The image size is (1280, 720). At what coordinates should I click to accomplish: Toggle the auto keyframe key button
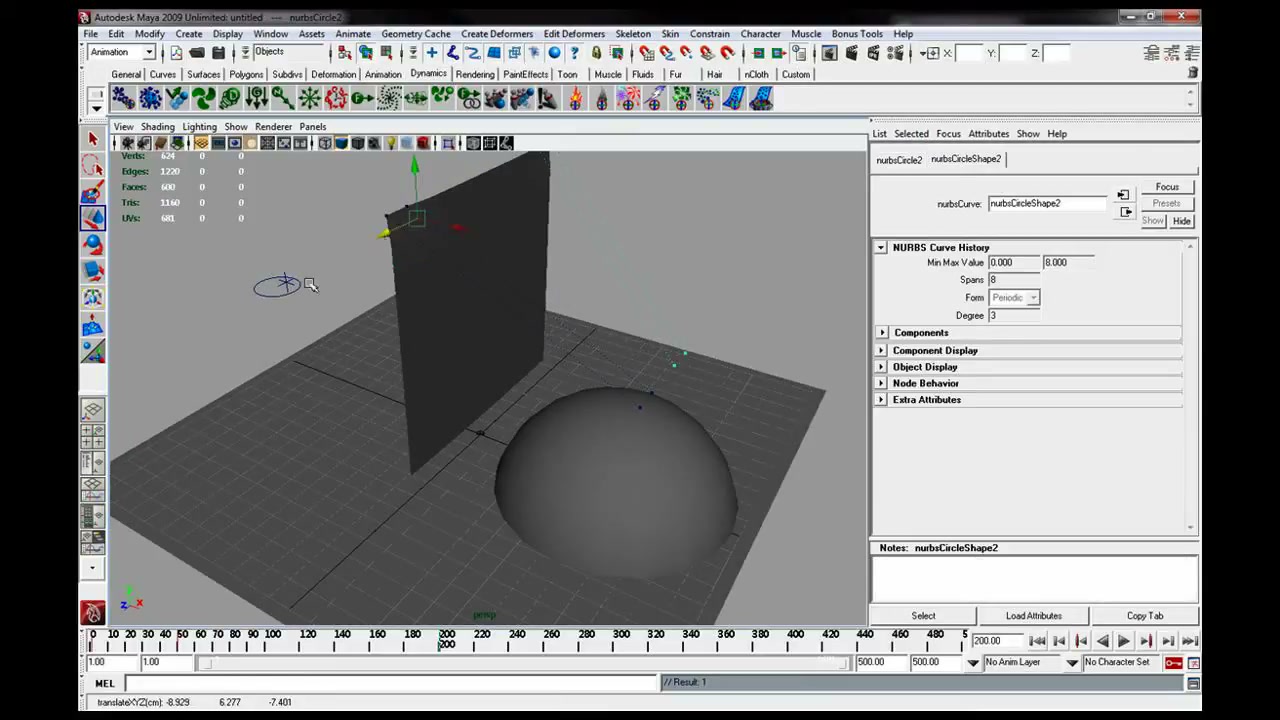click(1174, 662)
